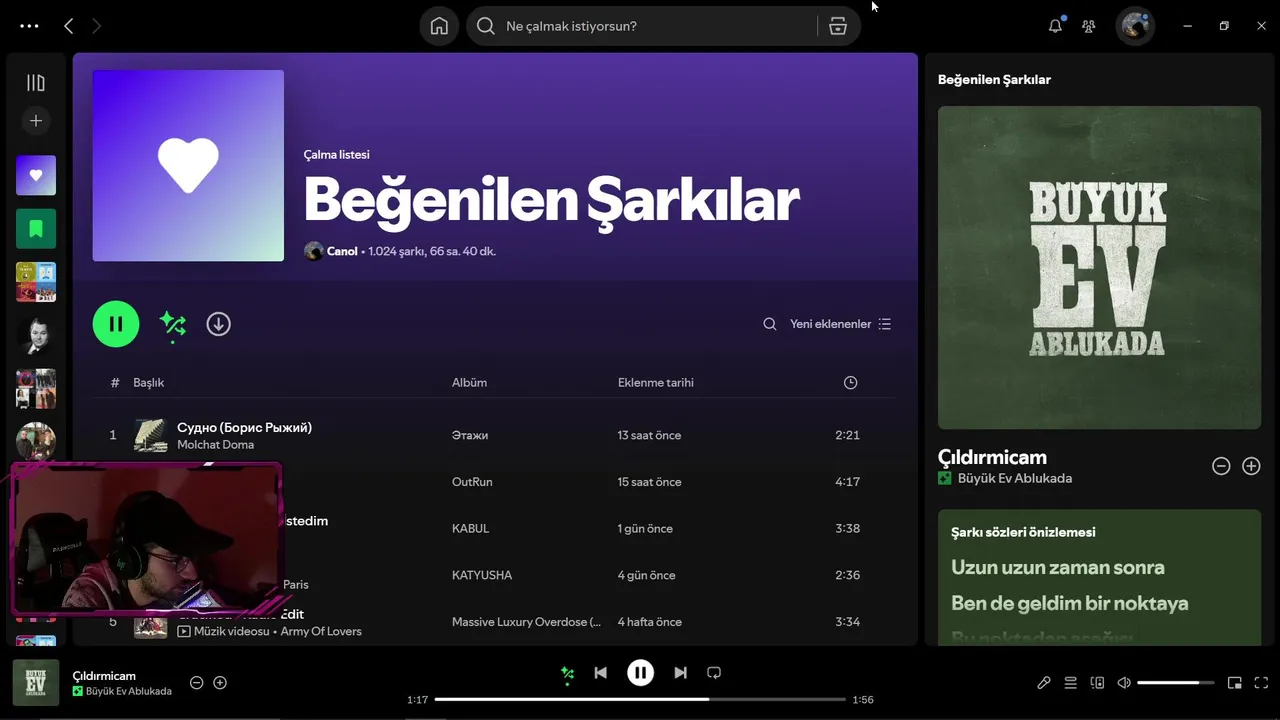Sort by the Eklenme tarihi column header
1280x720 pixels.
click(655, 383)
